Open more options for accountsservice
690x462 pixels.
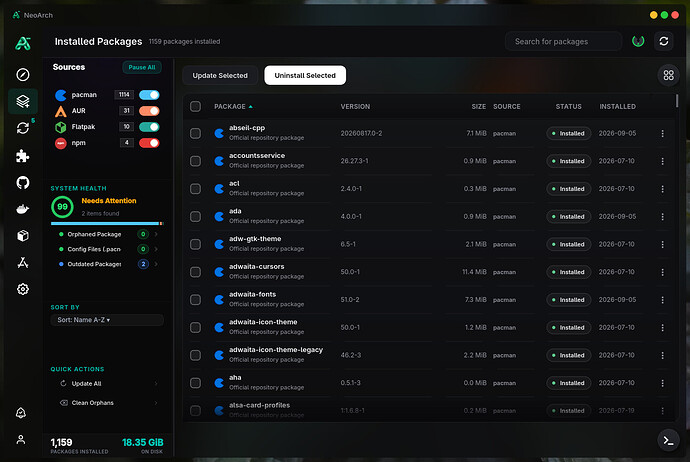(x=662, y=161)
